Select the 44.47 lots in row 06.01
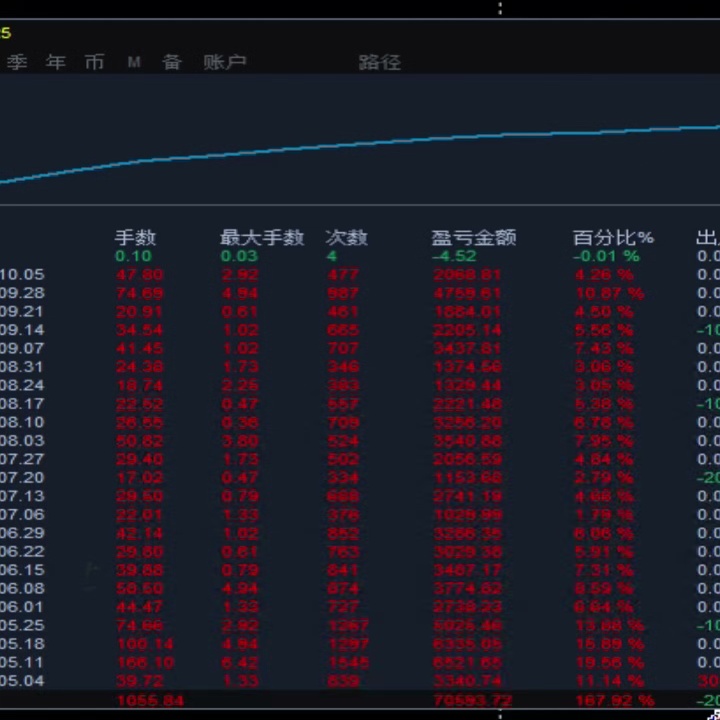The height and width of the screenshot is (720, 720). (x=139, y=607)
